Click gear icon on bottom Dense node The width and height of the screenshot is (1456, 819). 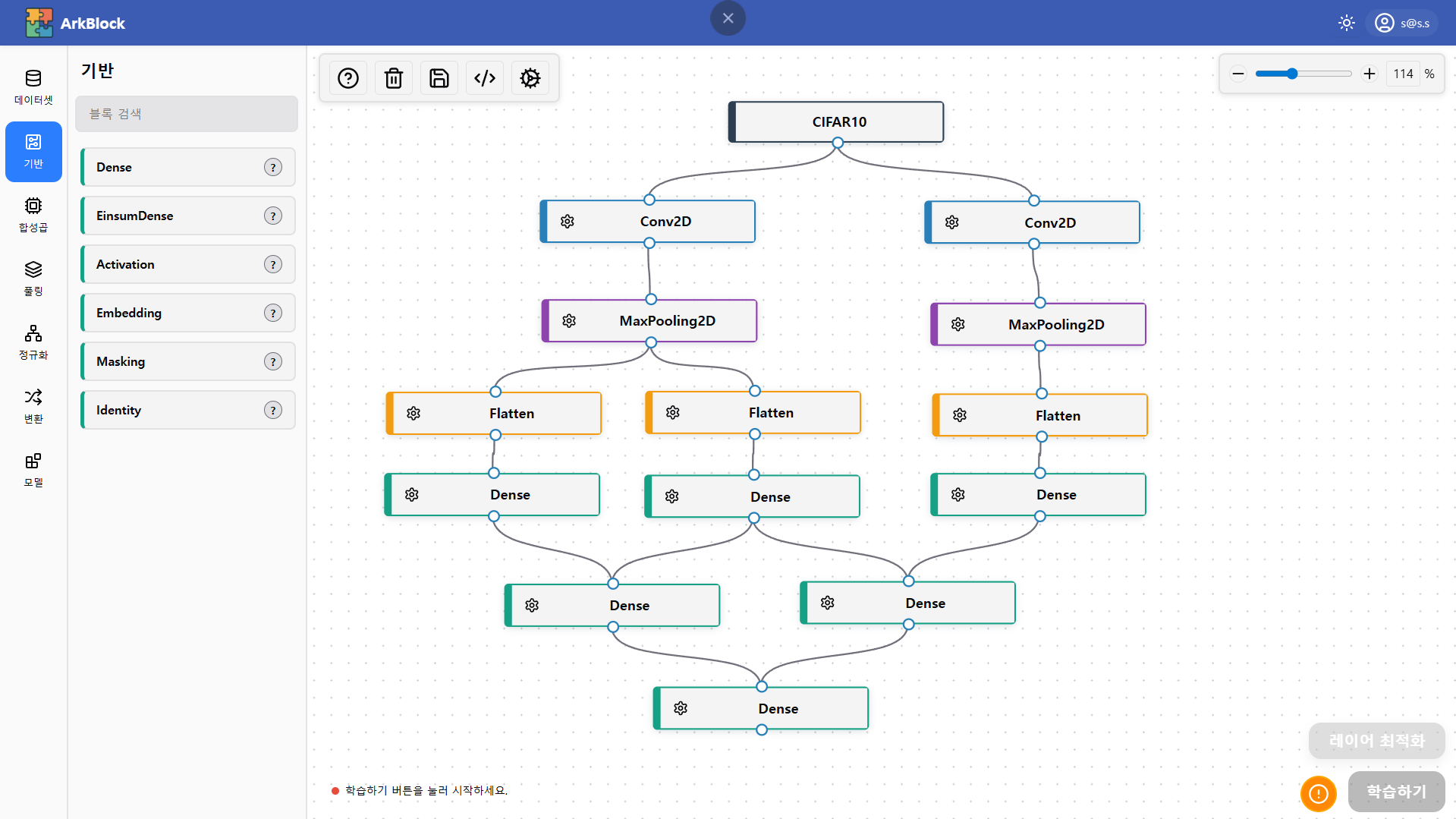[x=681, y=708]
